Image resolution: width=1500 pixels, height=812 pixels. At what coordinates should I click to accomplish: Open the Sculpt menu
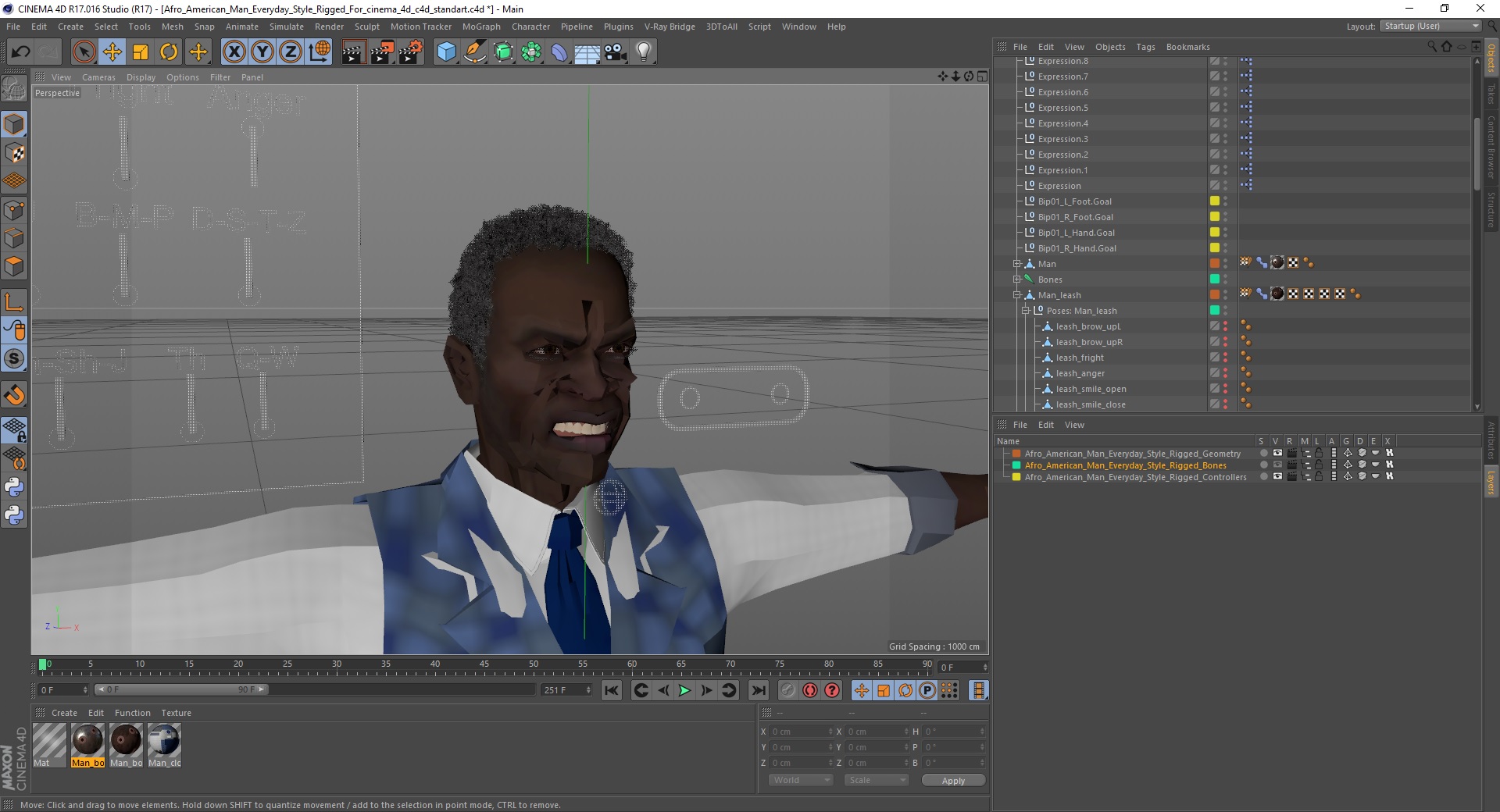point(366,27)
